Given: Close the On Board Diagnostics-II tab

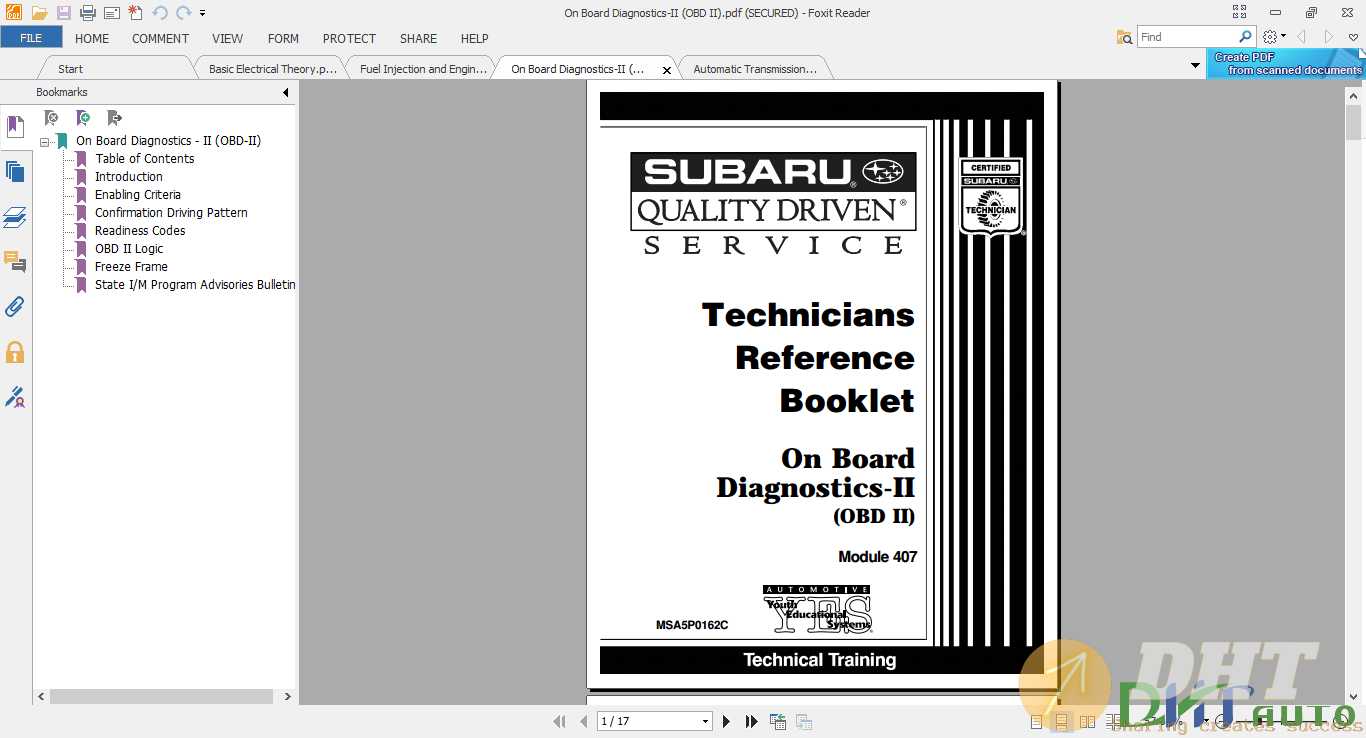Looking at the screenshot, I should (x=667, y=70).
